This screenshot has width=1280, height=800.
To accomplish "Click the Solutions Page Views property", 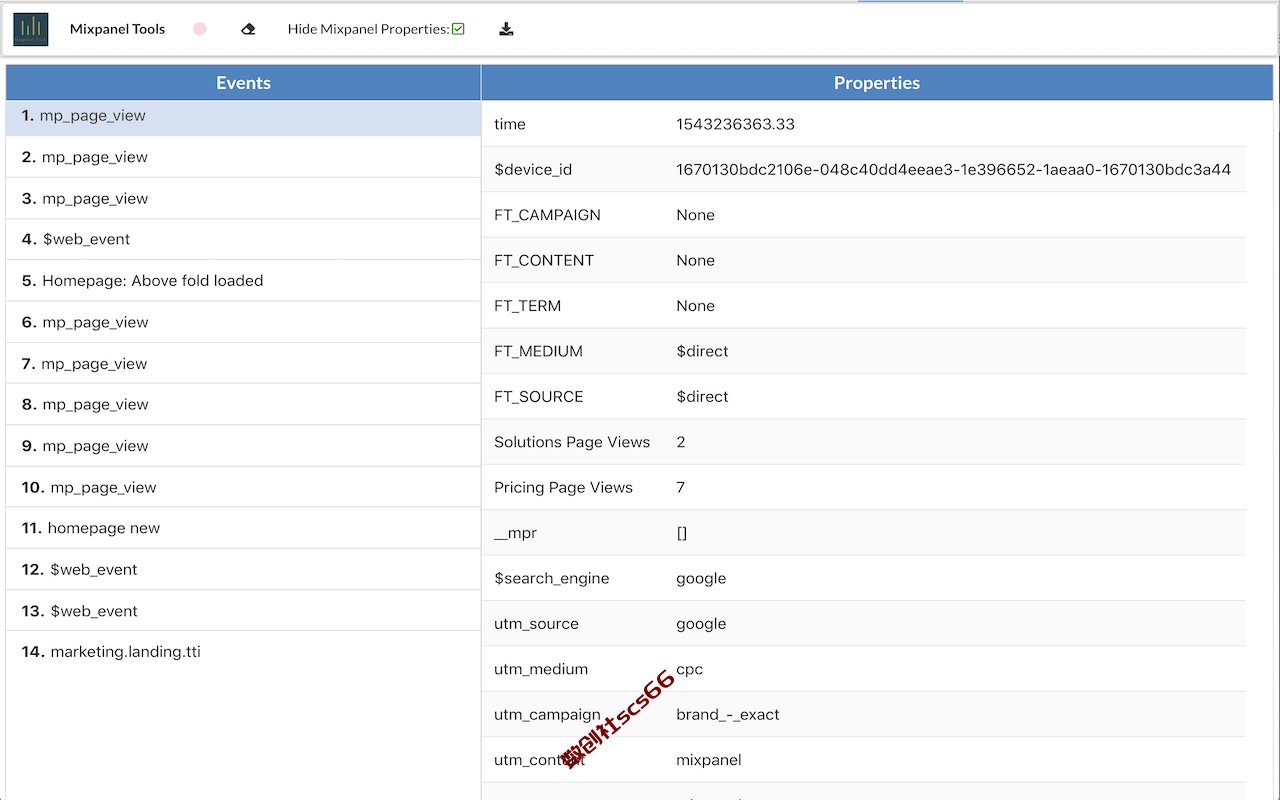I will (572, 442).
